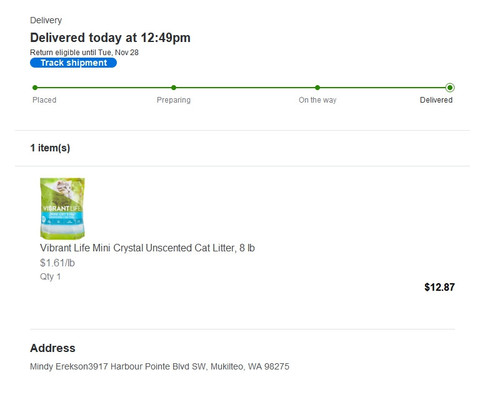The height and width of the screenshot is (414, 500).
Task: Select the Placed progress dot
Action: click(35, 88)
